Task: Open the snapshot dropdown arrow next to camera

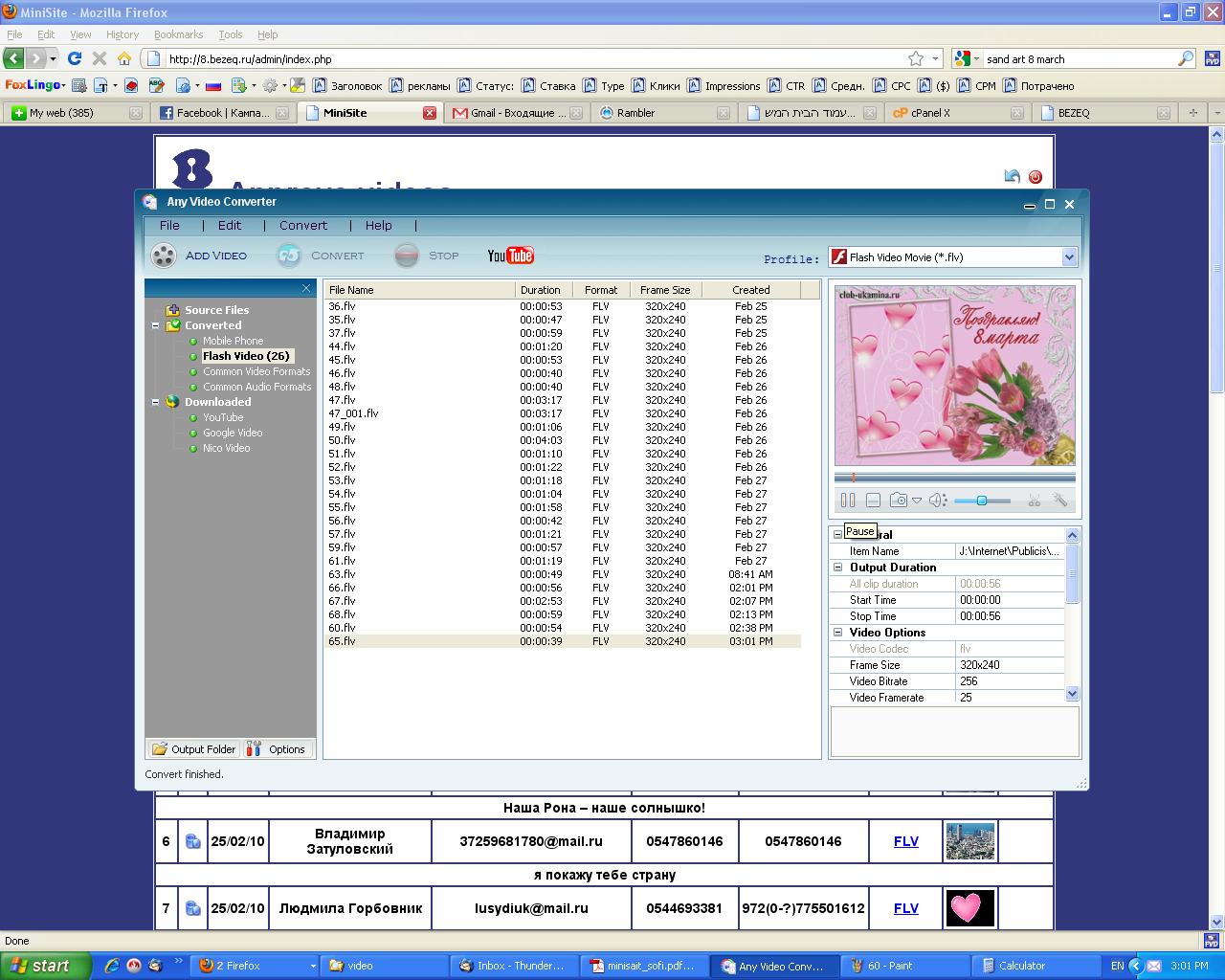Action: (917, 501)
